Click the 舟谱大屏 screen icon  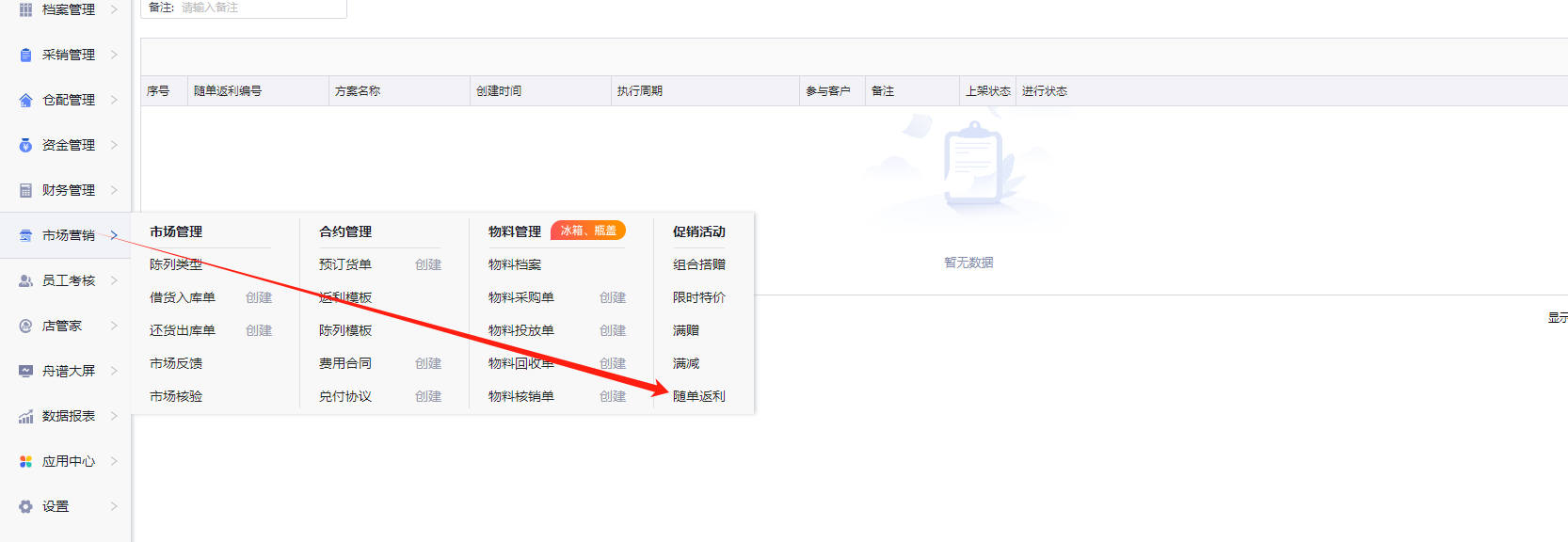[x=25, y=371]
